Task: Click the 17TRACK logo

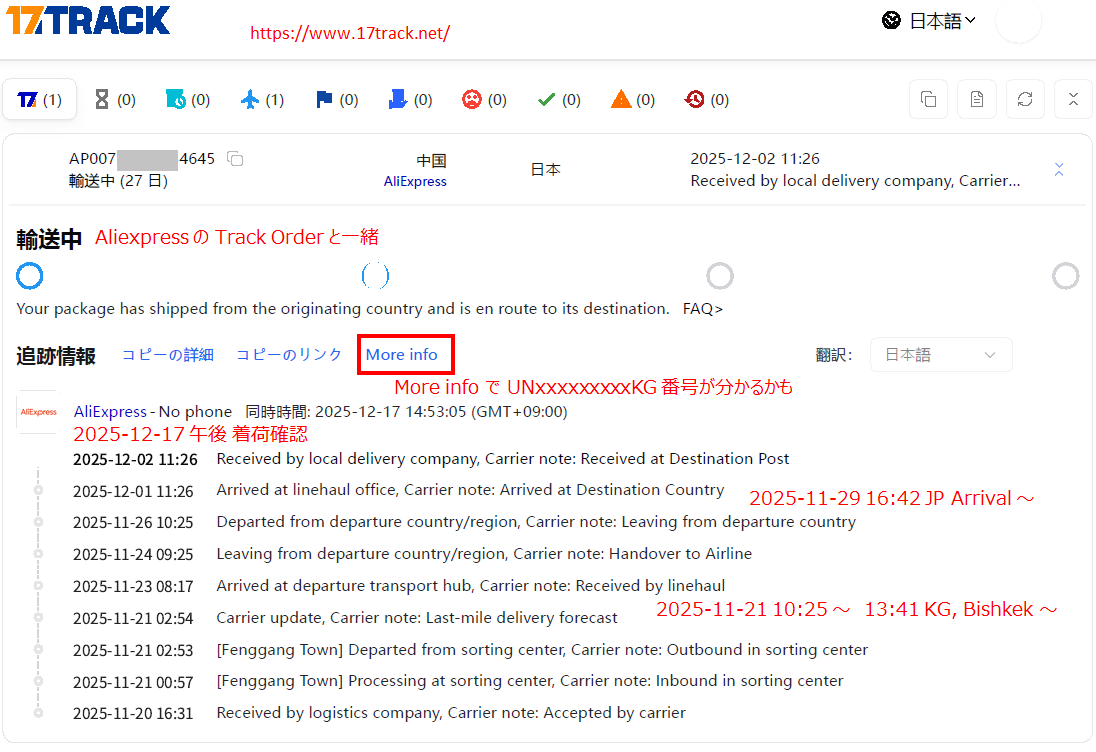Action: click(x=88, y=20)
